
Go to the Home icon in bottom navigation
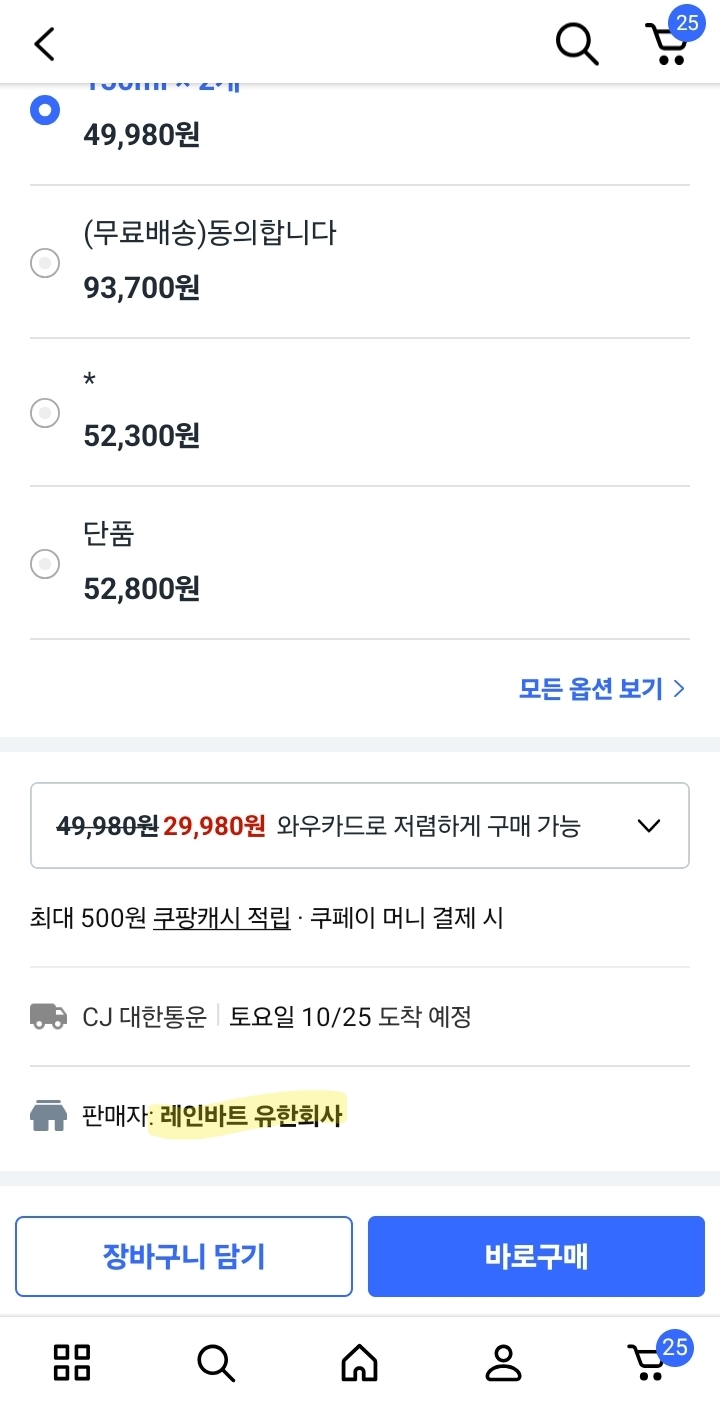pyautogui.click(x=360, y=1361)
